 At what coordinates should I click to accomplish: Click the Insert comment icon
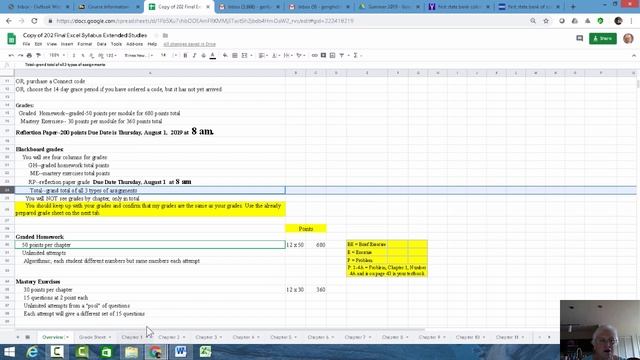[x=323, y=56]
